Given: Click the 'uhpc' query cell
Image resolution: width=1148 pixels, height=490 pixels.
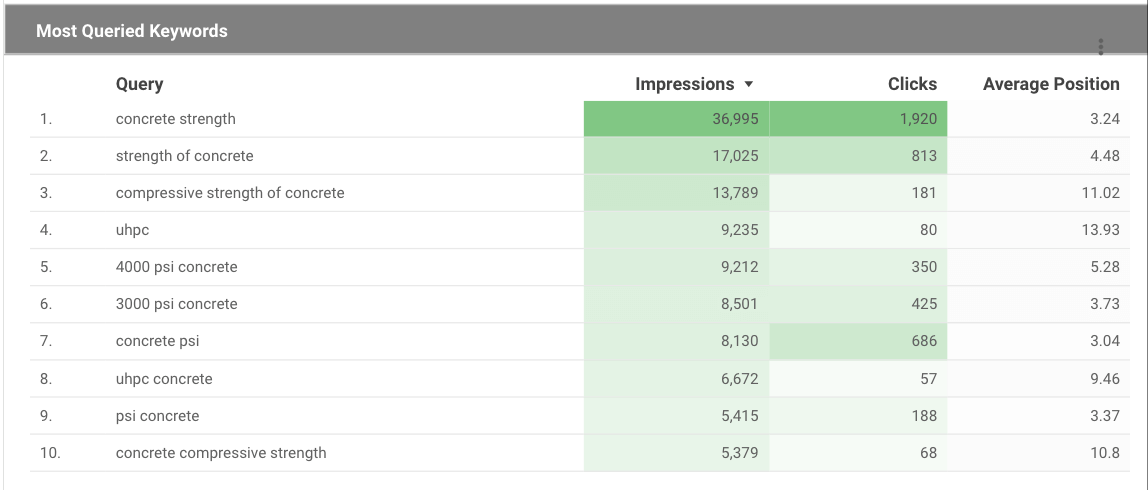Looking at the screenshot, I should [x=133, y=230].
